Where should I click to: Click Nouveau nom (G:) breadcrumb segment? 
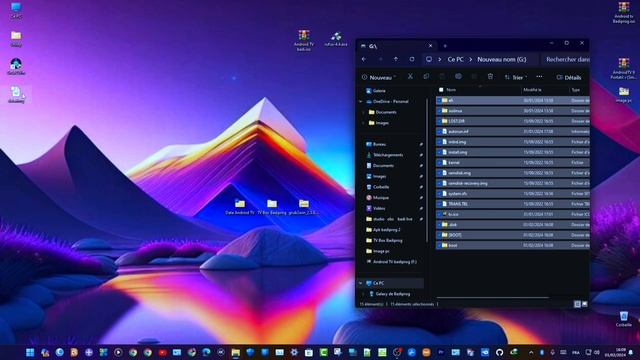point(502,59)
